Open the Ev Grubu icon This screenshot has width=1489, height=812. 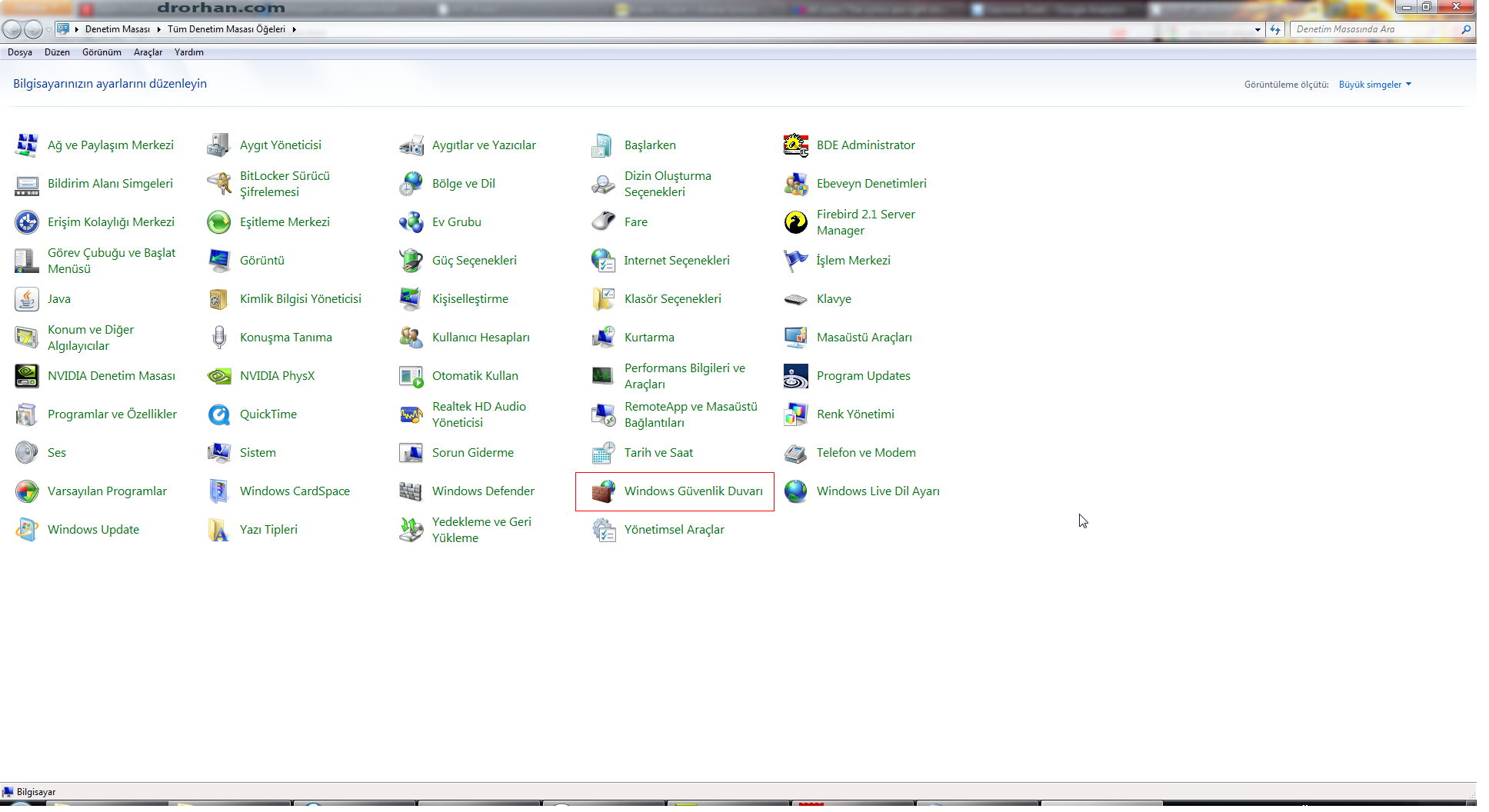coord(411,222)
